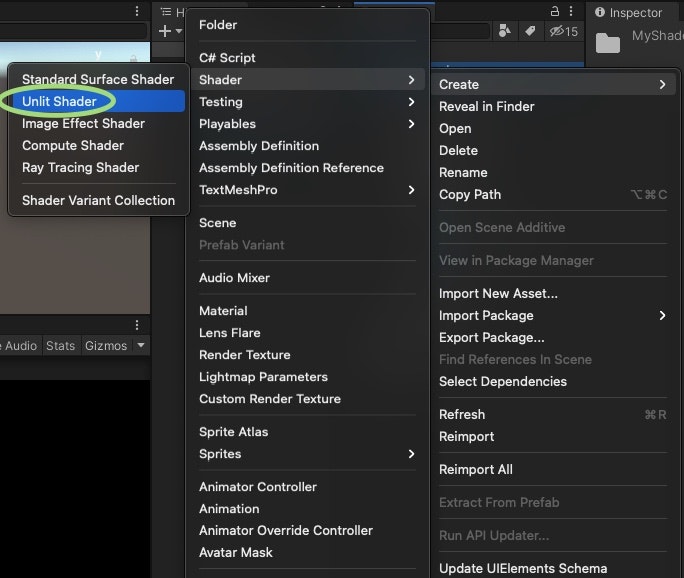Expand the Shader submenu
The height and width of the screenshot is (578, 684).
tap(308, 80)
